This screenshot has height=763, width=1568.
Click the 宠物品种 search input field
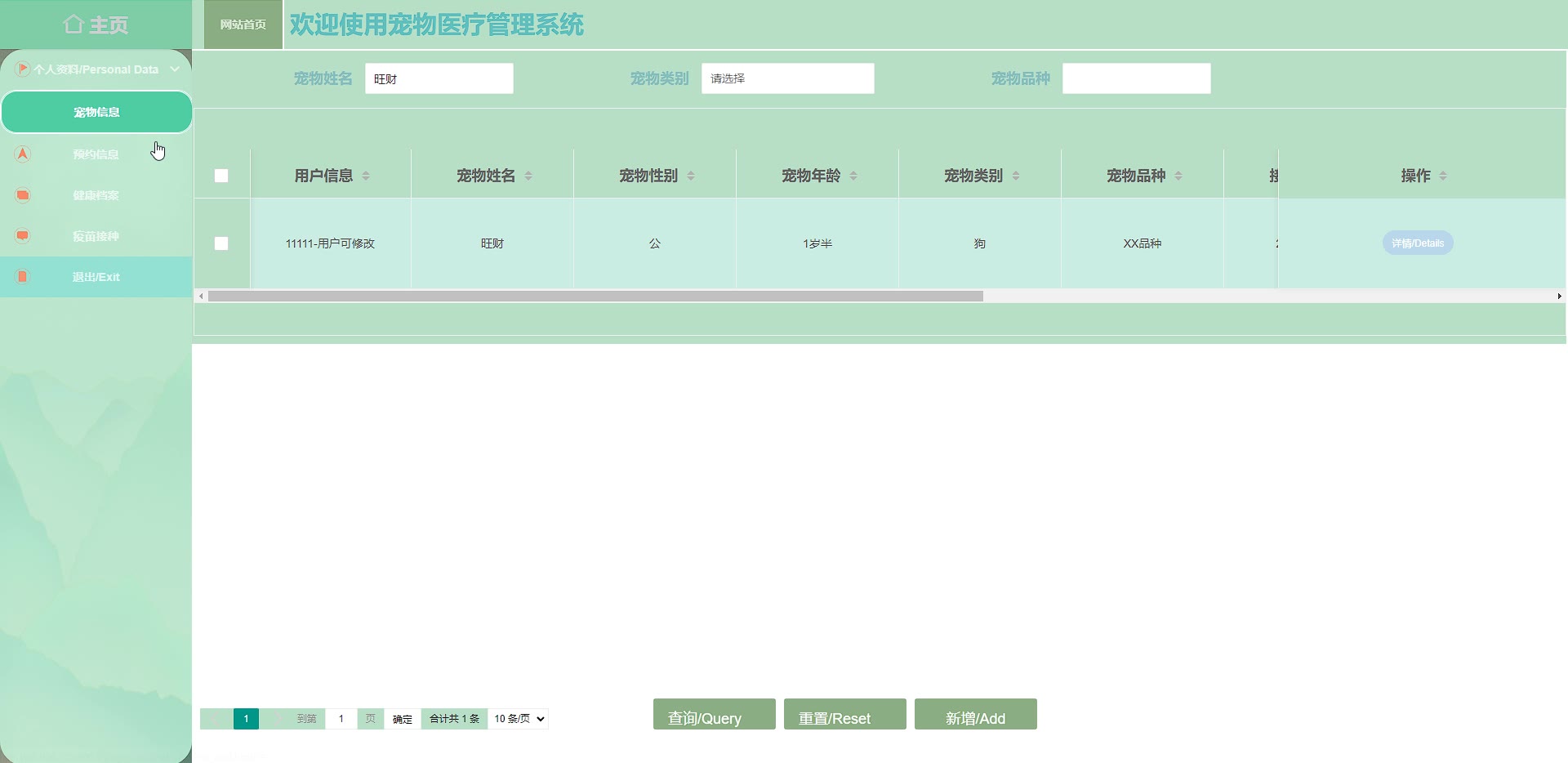tap(1136, 78)
